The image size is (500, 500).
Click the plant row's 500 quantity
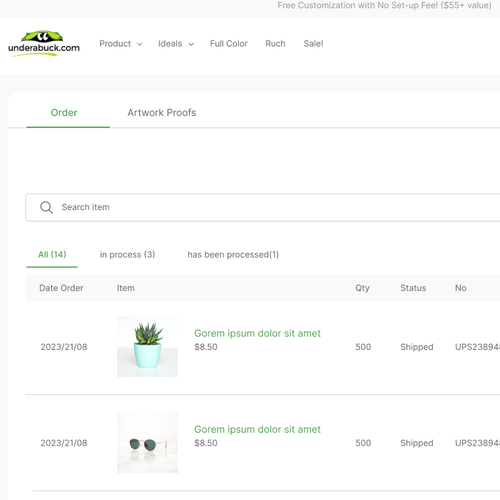[363, 347]
